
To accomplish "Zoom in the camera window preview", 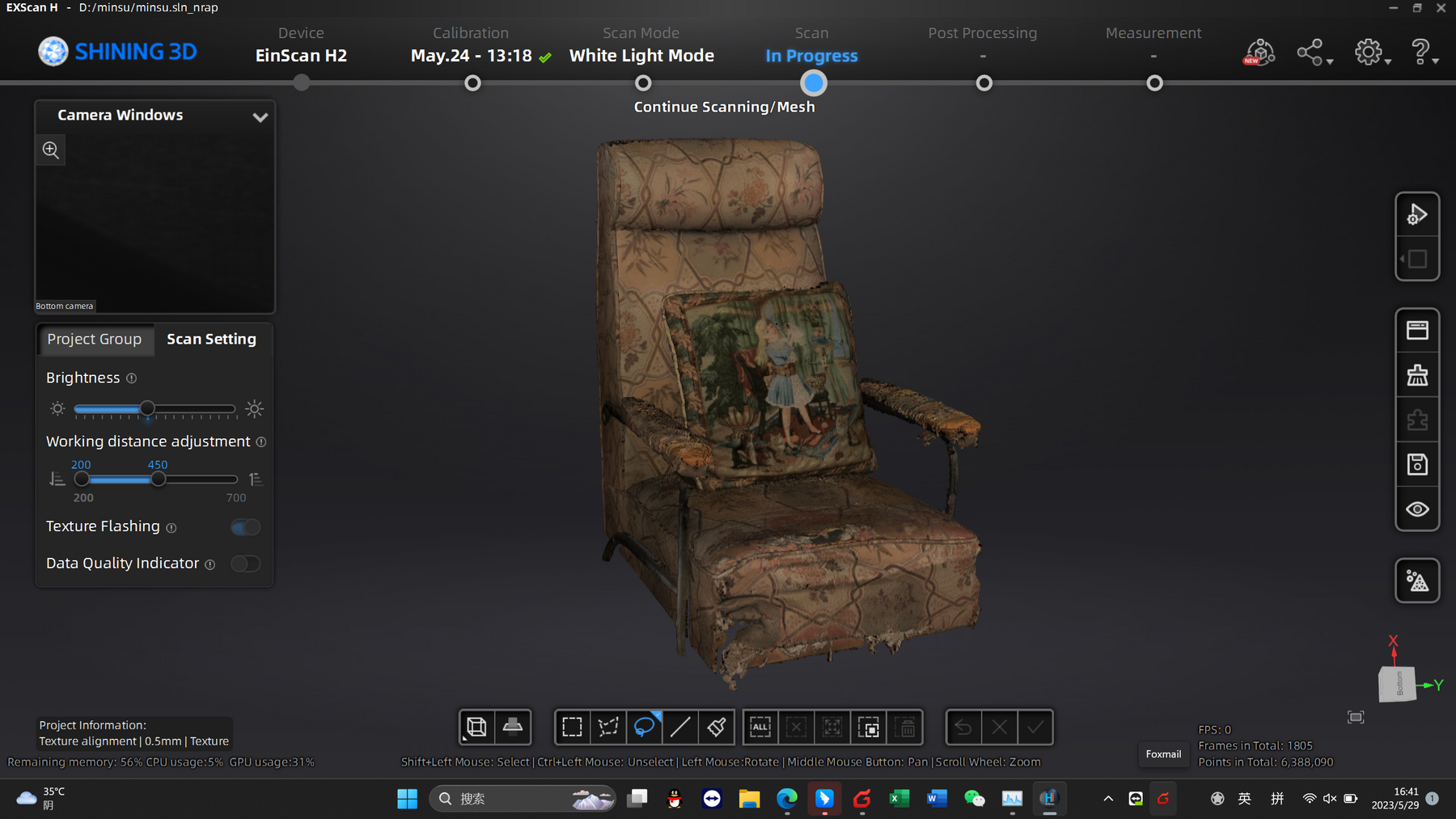I will tap(51, 150).
